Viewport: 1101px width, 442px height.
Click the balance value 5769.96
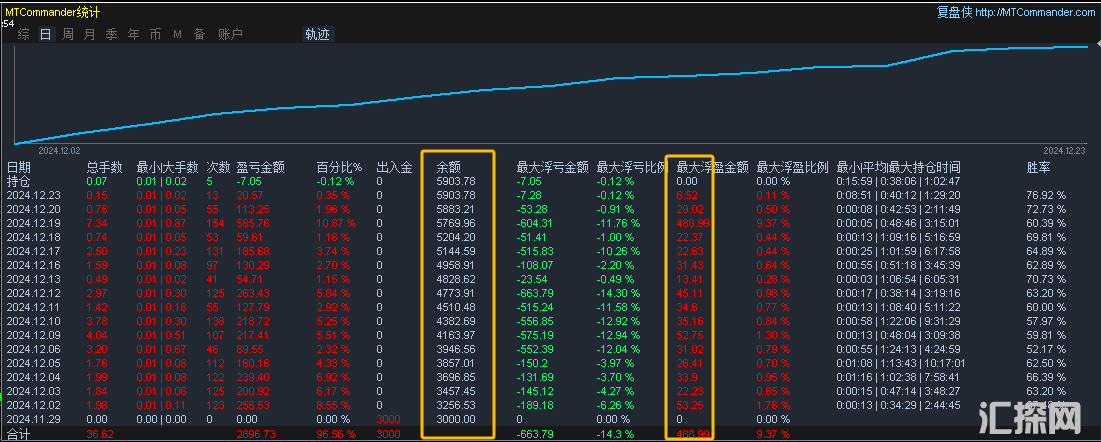pos(455,223)
